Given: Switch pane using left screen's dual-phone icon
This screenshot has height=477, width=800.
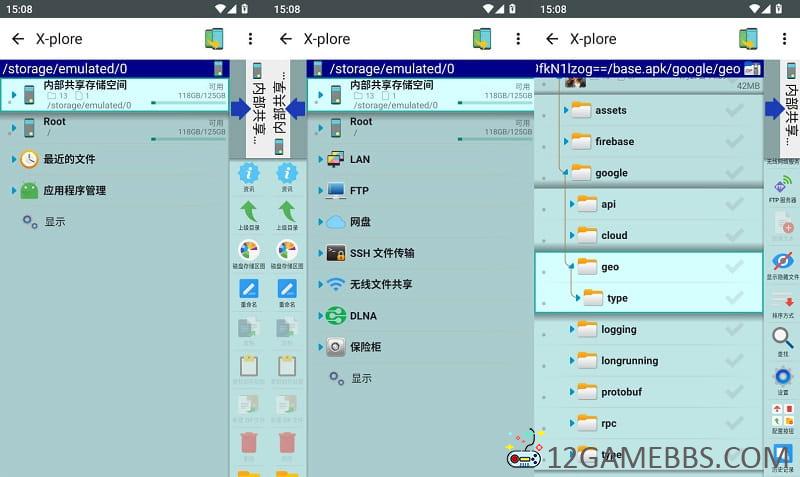Looking at the screenshot, I should (214, 39).
